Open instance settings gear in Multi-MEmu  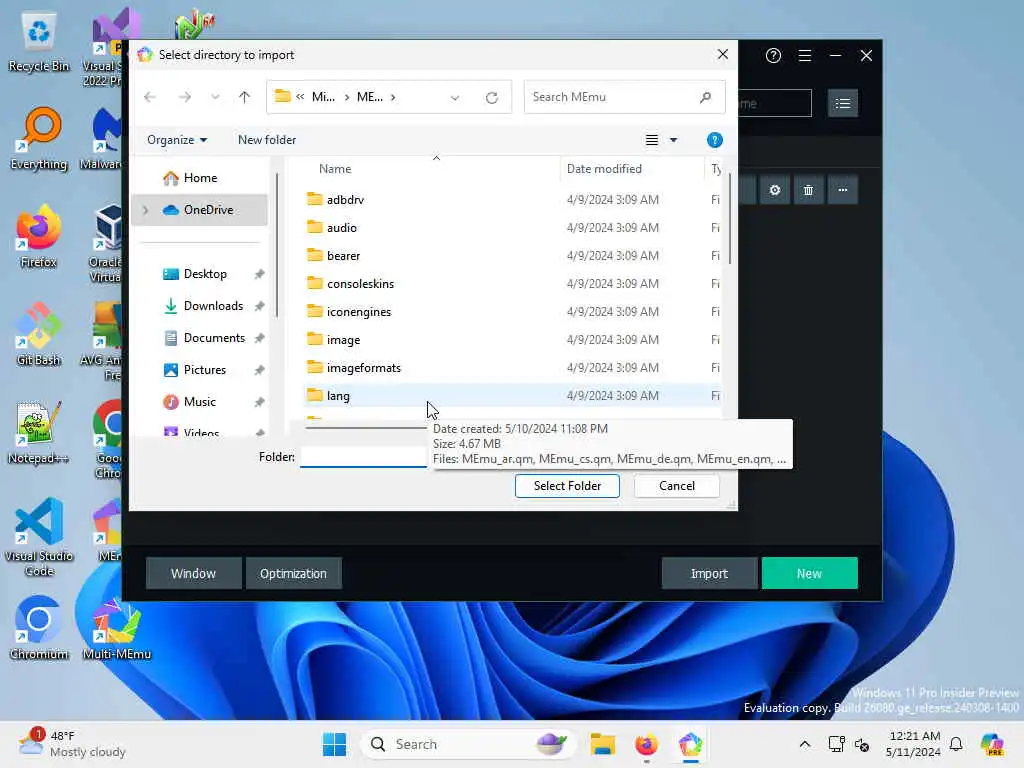(x=775, y=190)
